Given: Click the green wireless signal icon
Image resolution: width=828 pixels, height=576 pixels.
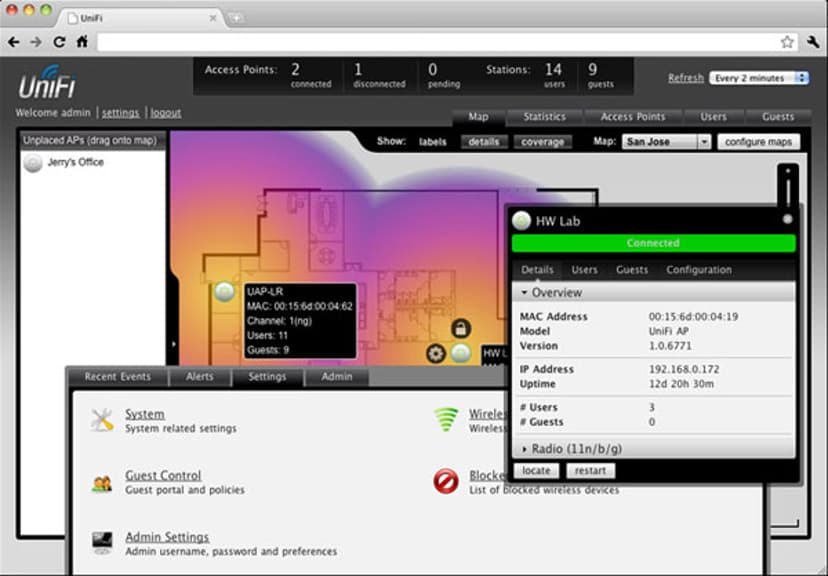Looking at the screenshot, I should 446,420.
